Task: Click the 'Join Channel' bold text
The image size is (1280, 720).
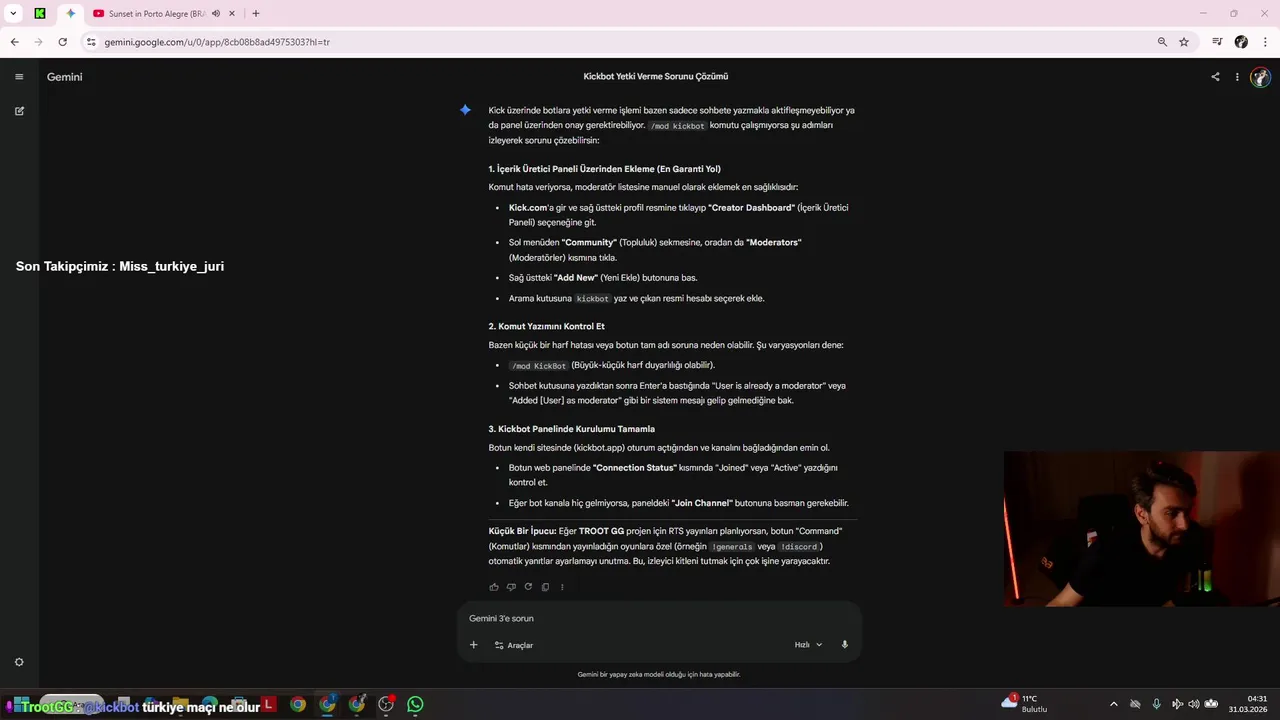Action: coord(702,503)
